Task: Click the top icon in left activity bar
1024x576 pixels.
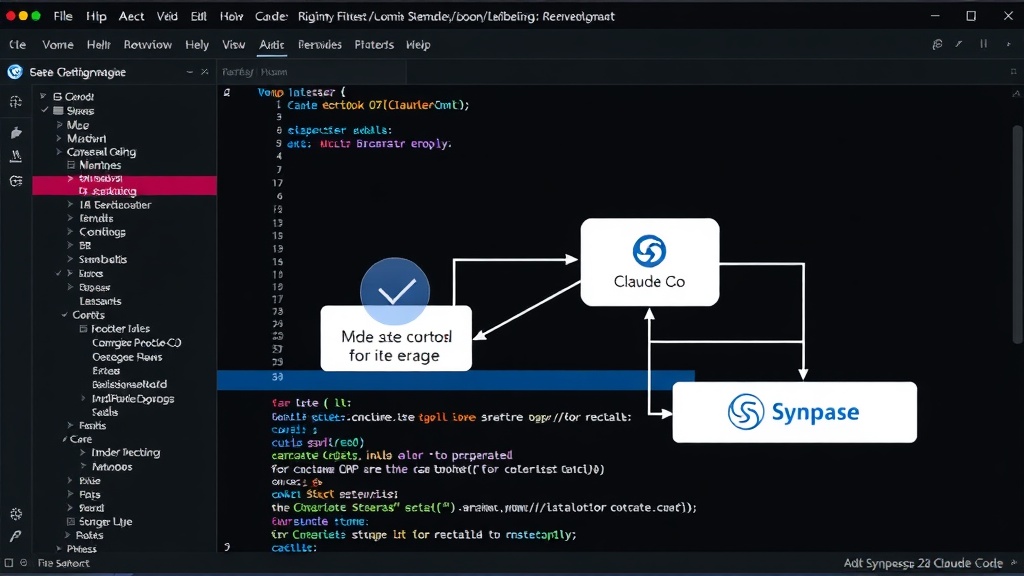Action: (16, 102)
